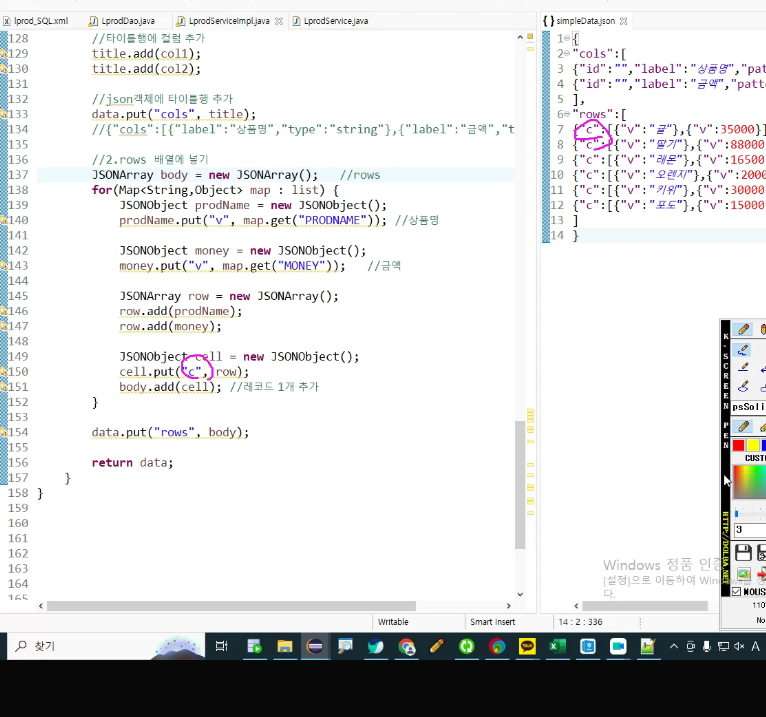Image resolution: width=766 pixels, height=717 pixels.
Task: Open KakaoTalk from the taskbar
Action: pos(527,646)
